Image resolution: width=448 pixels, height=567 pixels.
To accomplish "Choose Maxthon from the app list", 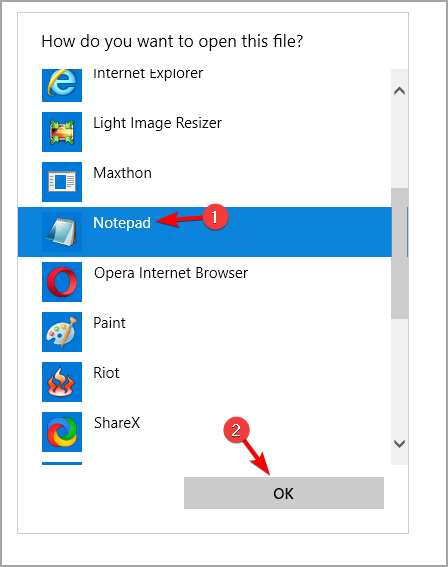I will click(122, 173).
